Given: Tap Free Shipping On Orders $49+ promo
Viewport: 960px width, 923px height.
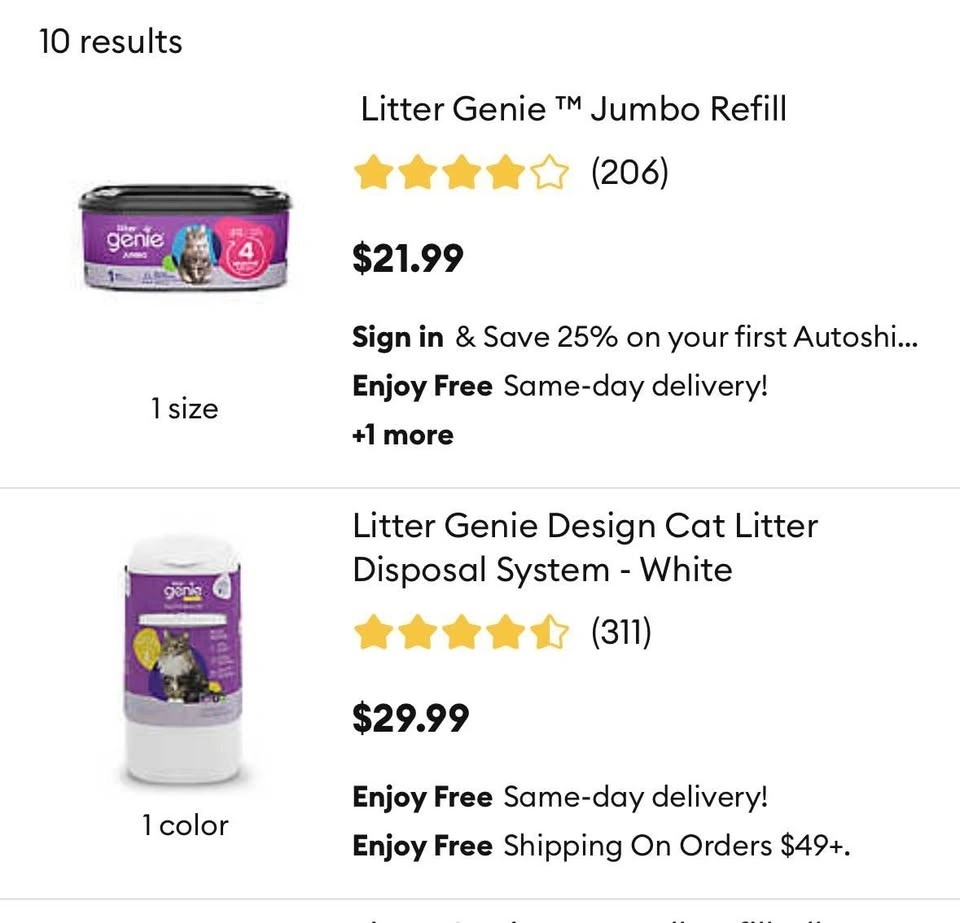Looking at the screenshot, I should [676, 846].
